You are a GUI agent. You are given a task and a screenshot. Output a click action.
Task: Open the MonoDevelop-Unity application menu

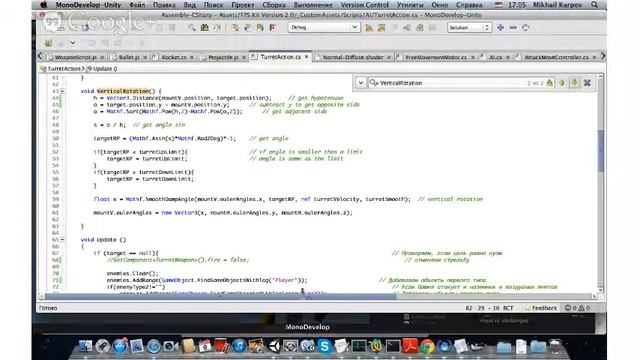pos(88,5)
